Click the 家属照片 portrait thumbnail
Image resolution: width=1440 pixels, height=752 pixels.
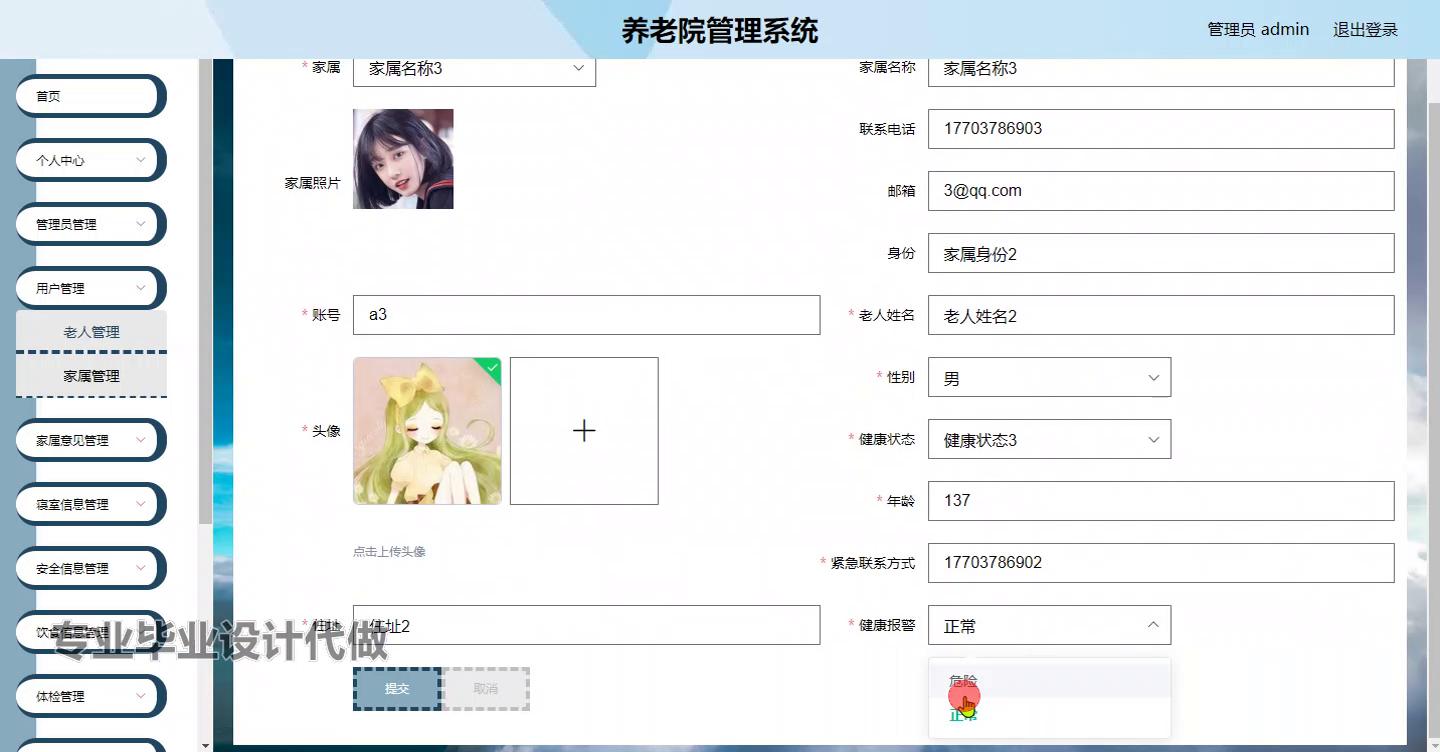[x=403, y=159]
